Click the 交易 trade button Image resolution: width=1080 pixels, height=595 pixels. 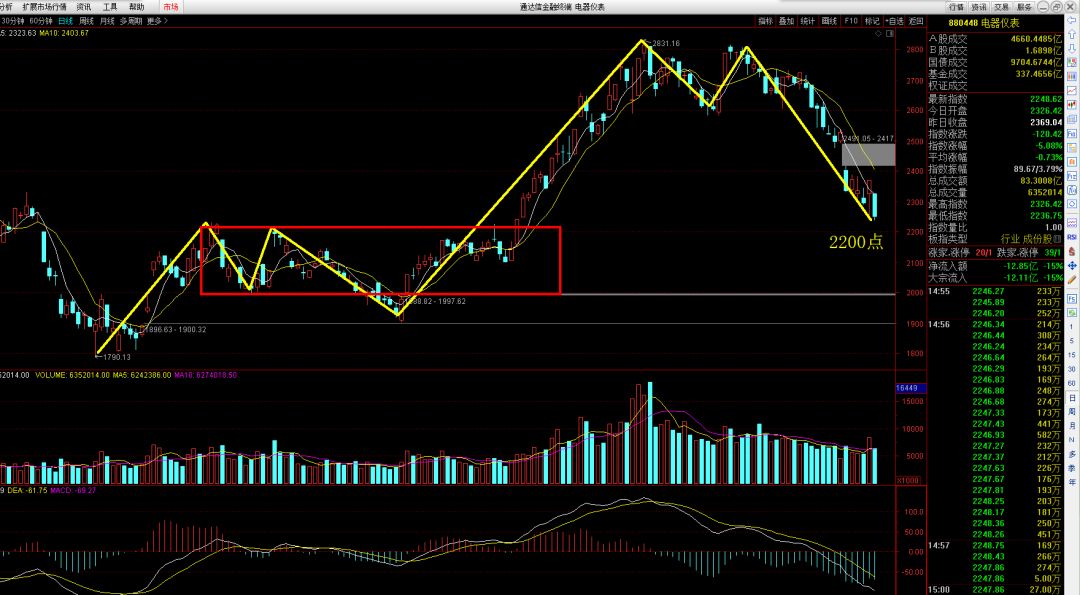click(1001, 7)
